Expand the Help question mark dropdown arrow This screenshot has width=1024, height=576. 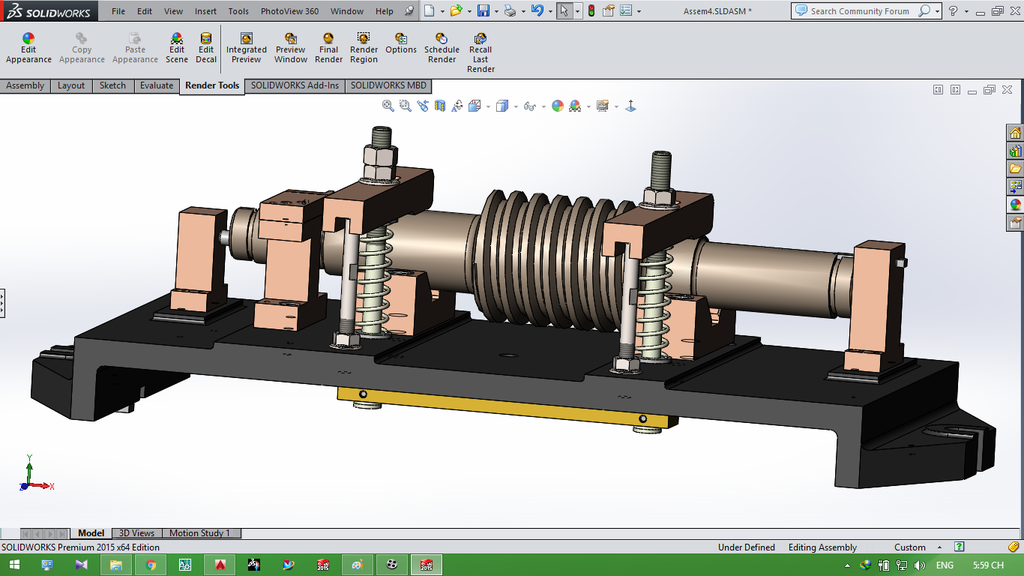point(967,11)
